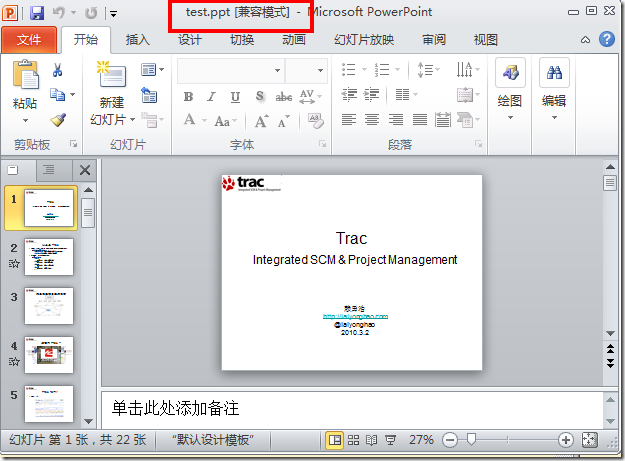Image resolution: width=625 pixels, height=461 pixels.
Task: Toggle Bold formatting
Action: [x=188, y=96]
